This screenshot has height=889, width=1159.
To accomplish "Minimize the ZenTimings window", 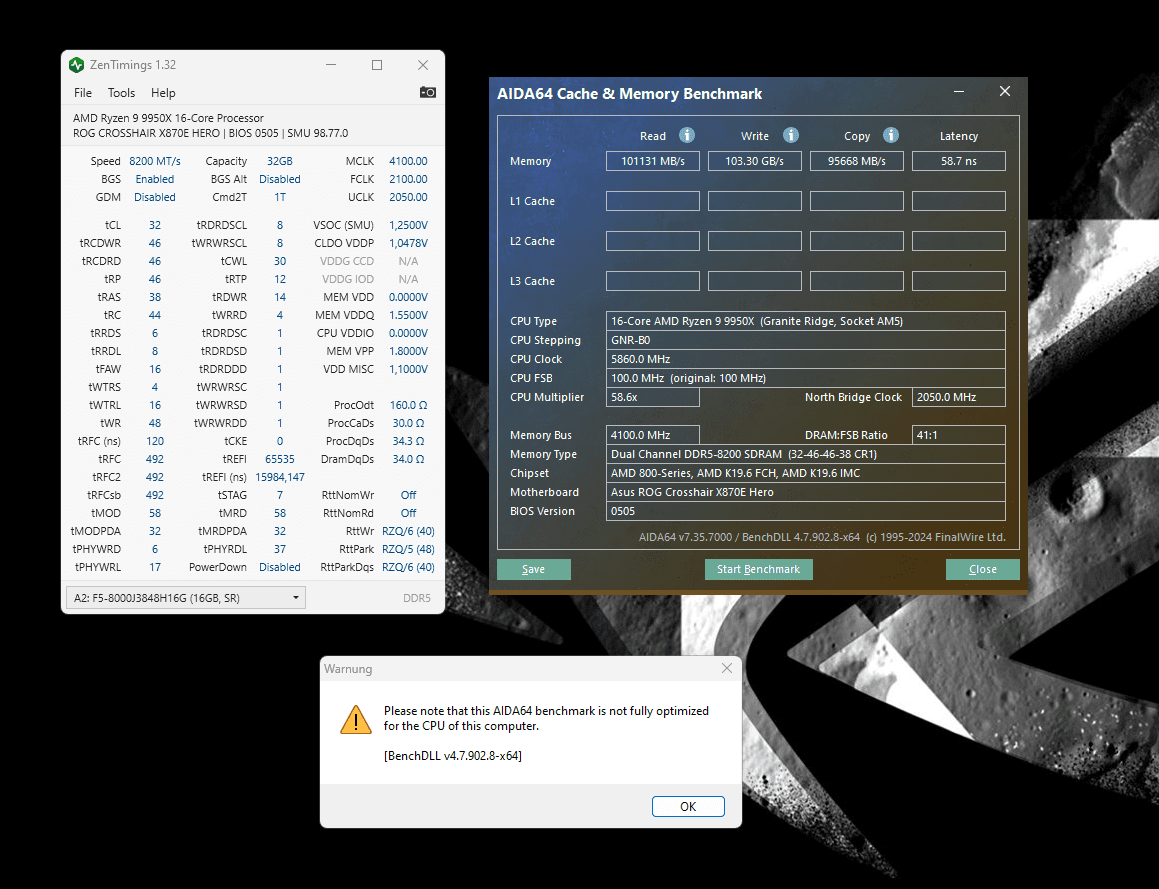I will 331,65.
